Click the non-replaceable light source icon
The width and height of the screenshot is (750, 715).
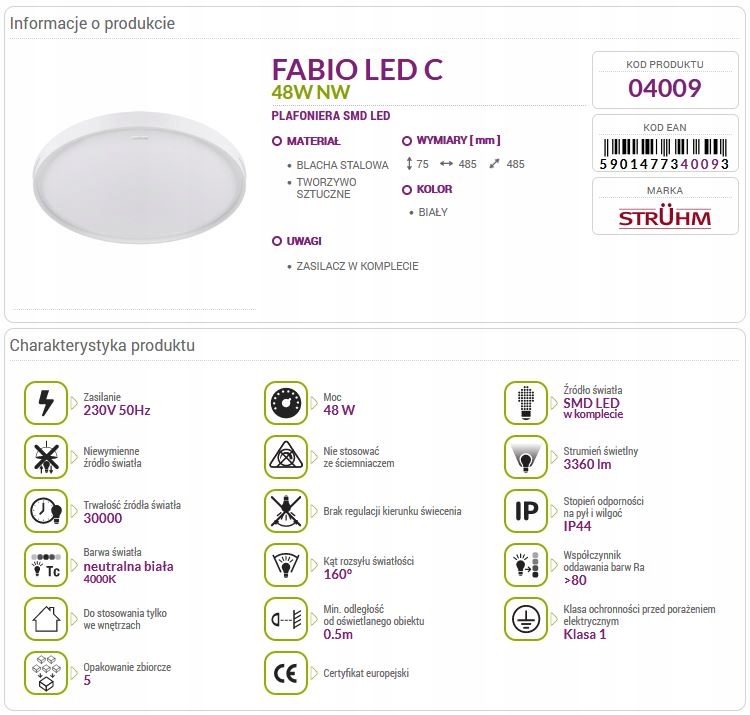pyautogui.click(x=45, y=457)
